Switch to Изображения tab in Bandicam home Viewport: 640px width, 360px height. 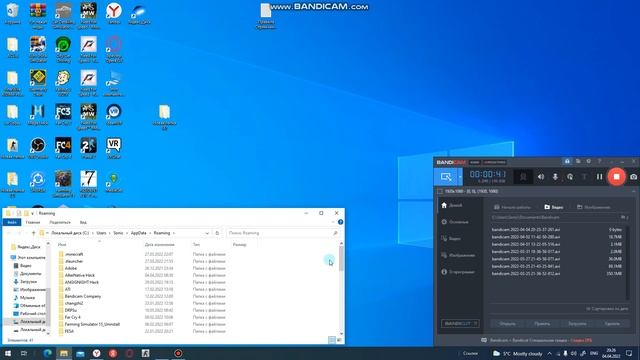[x=593, y=207]
